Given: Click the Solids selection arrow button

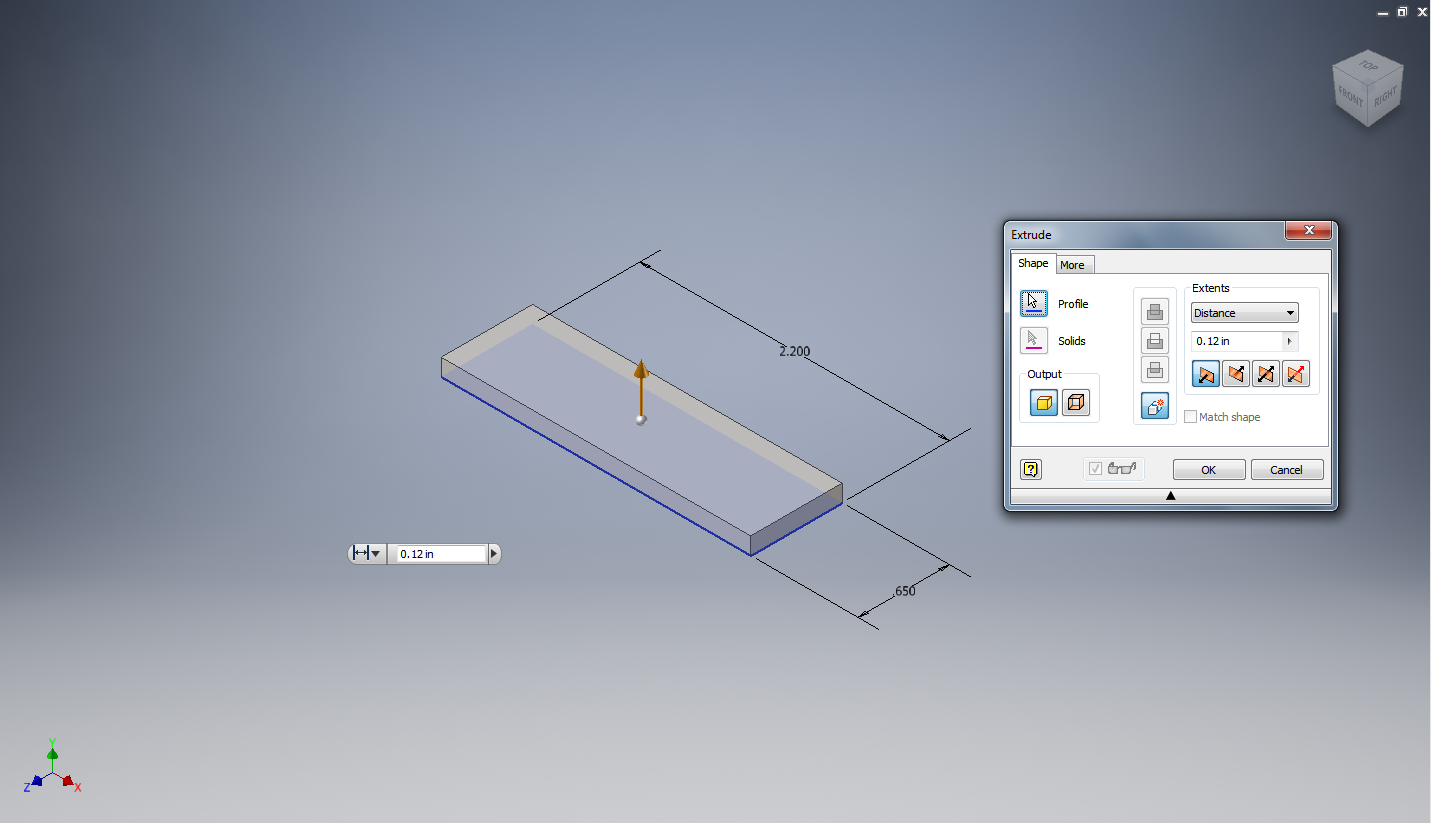Looking at the screenshot, I should tap(1034, 340).
